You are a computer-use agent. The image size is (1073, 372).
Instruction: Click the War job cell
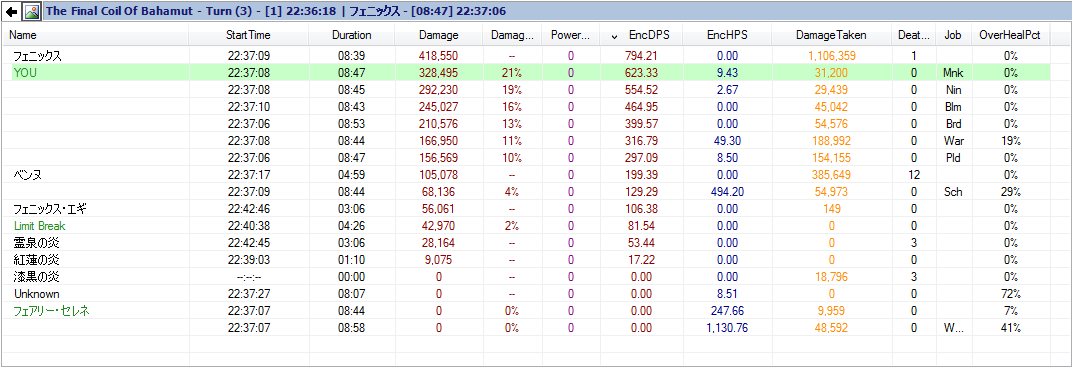coord(953,141)
